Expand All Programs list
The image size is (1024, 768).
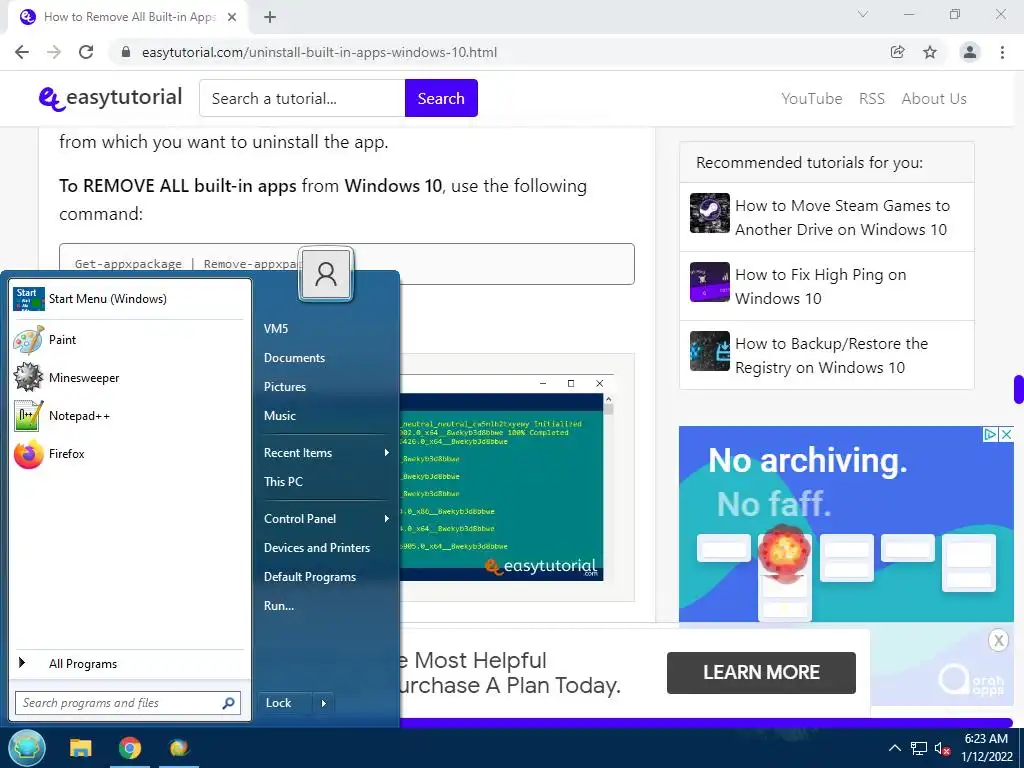(129, 664)
